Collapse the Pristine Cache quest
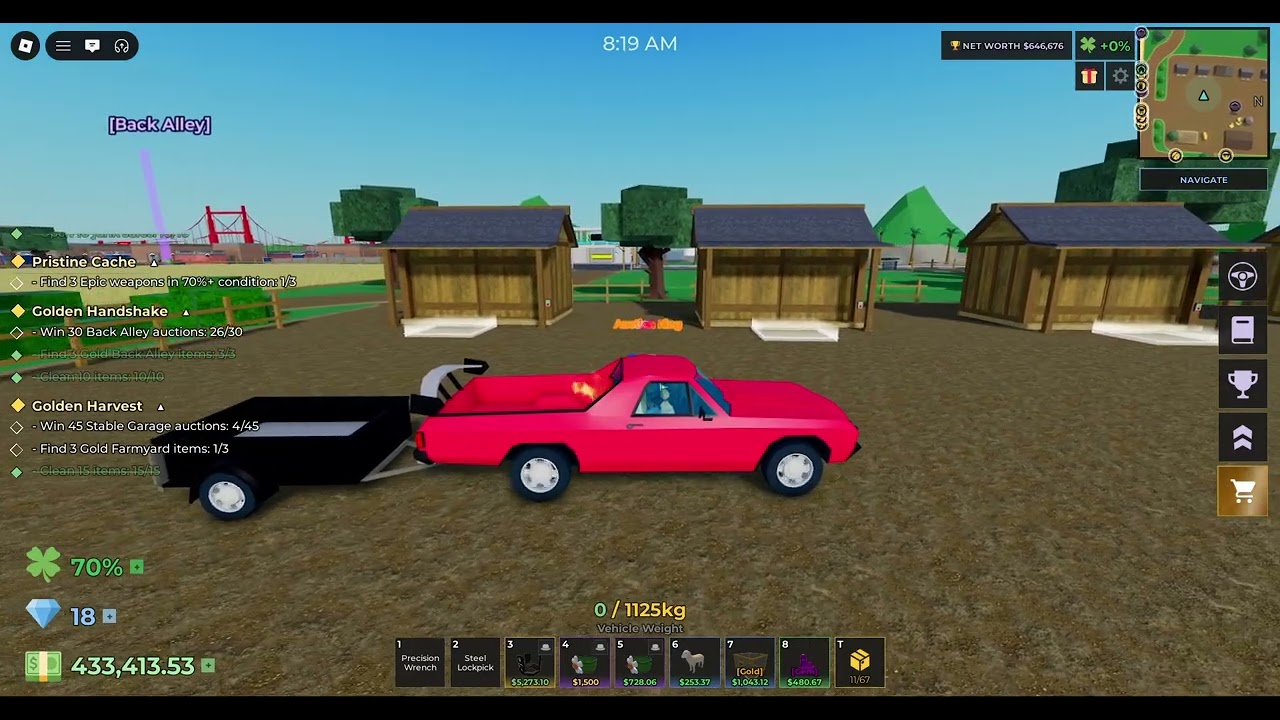1280x720 pixels. point(154,262)
